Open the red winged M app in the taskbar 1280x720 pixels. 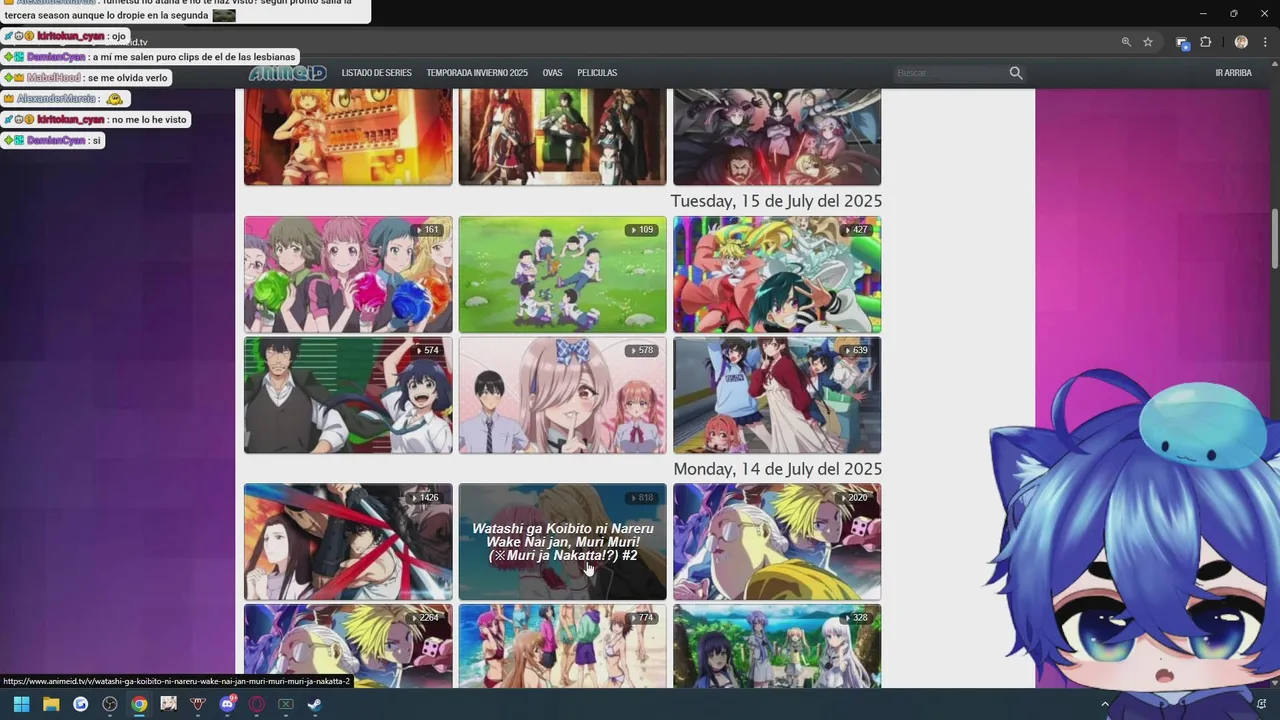198,704
